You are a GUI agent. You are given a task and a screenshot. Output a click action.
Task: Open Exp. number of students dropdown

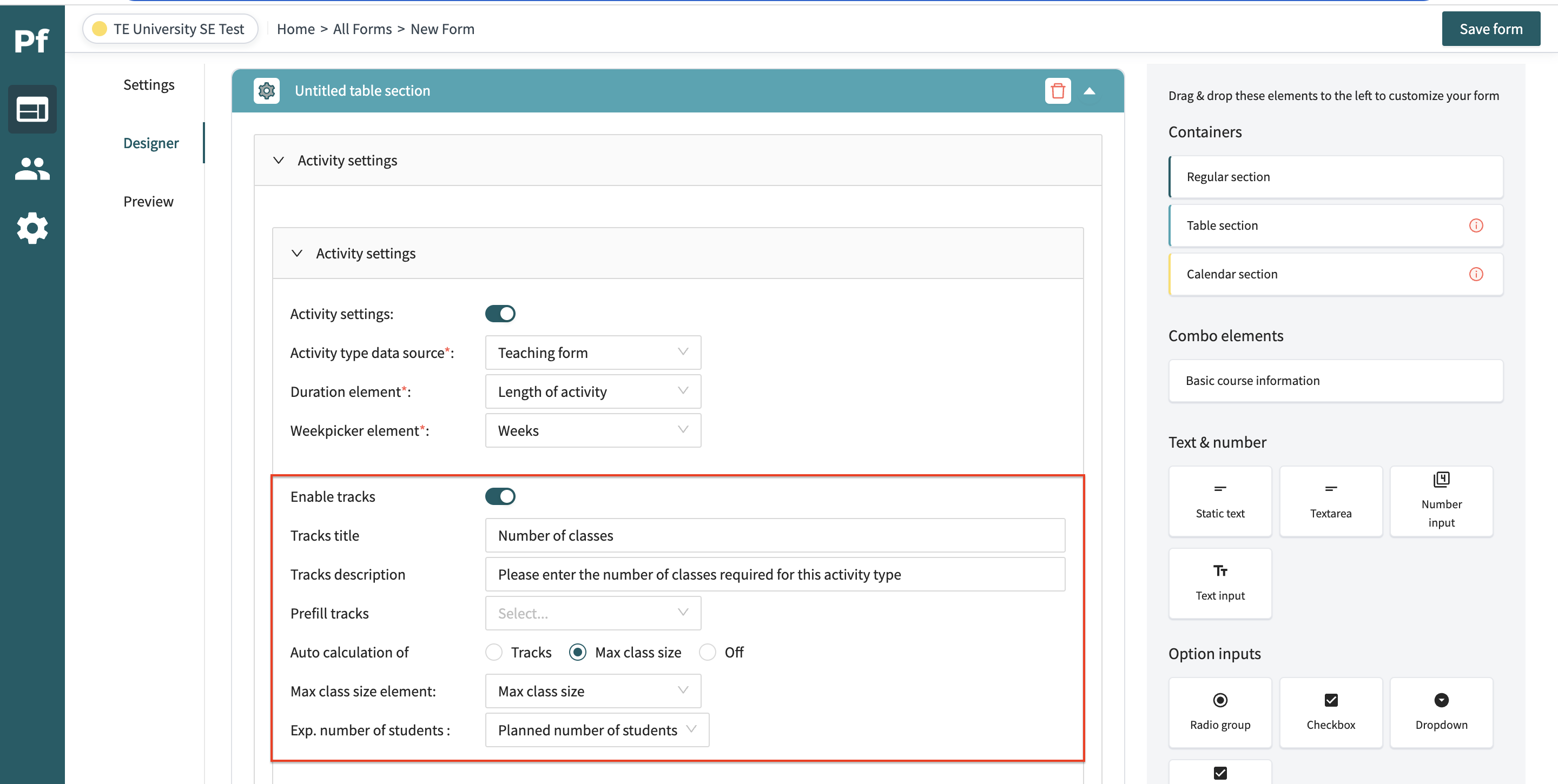pos(597,730)
